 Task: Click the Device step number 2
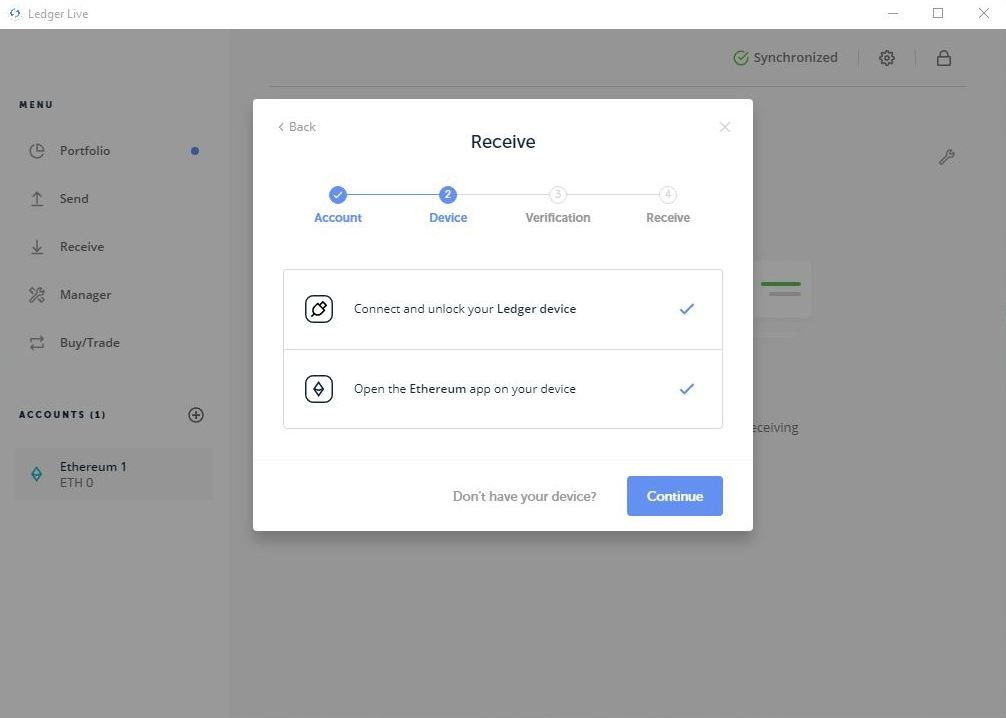pyautogui.click(x=448, y=195)
